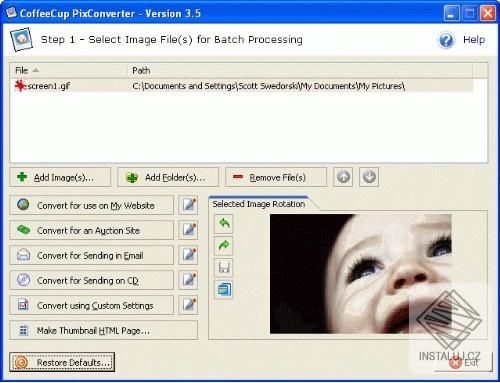Click the Add Image(s)... button
The height and width of the screenshot is (383, 500).
click(x=60, y=177)
